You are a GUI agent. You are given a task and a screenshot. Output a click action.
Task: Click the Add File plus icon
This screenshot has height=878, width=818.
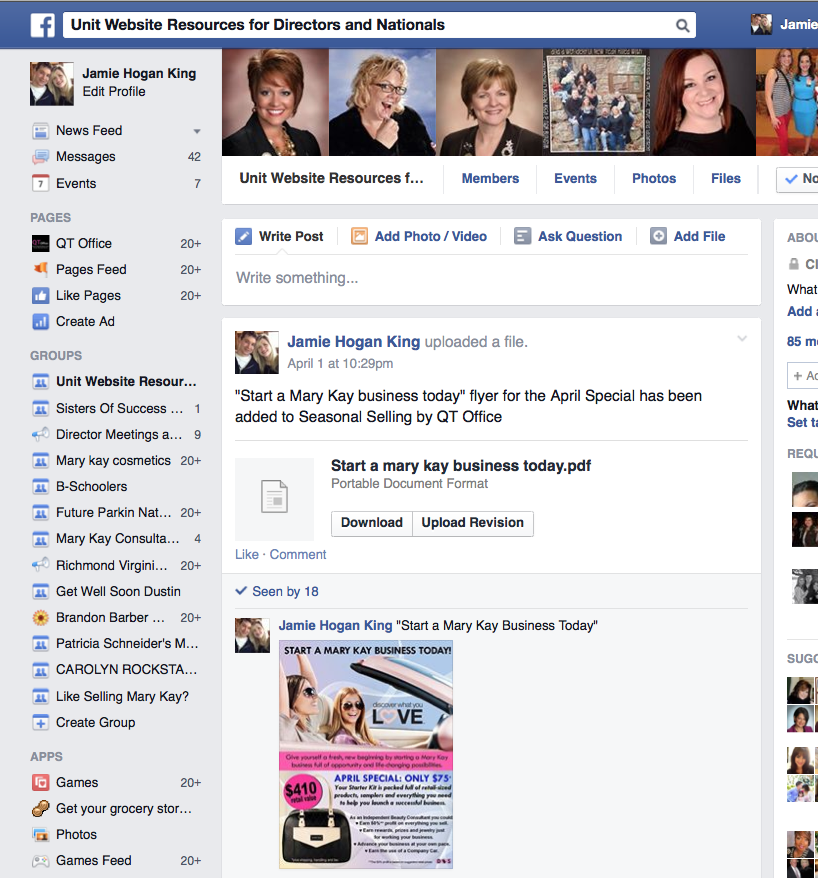click(658, 236)
